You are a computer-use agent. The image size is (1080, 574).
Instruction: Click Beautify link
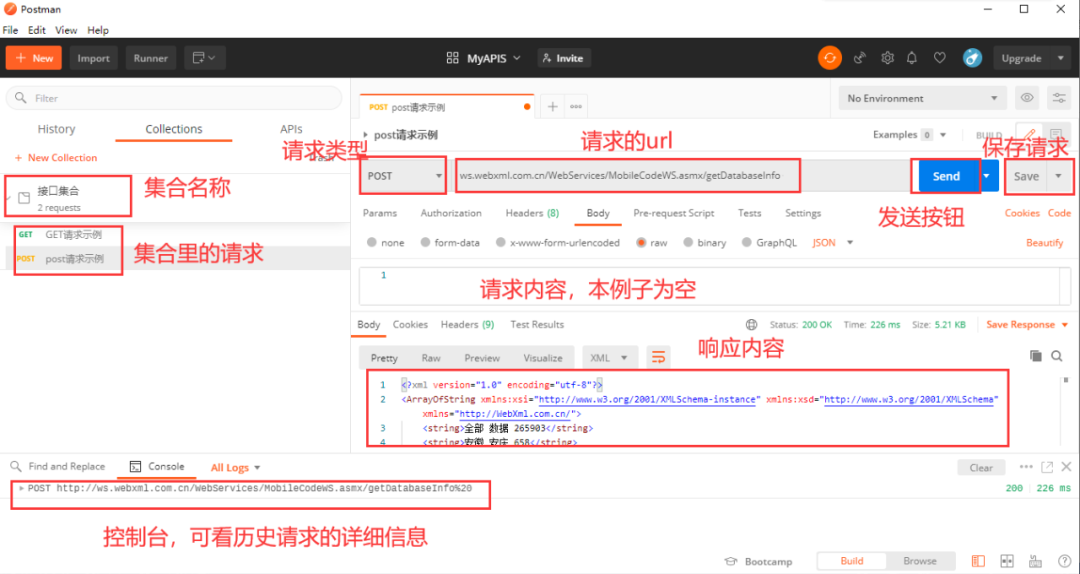click(x=1045, y=243)
